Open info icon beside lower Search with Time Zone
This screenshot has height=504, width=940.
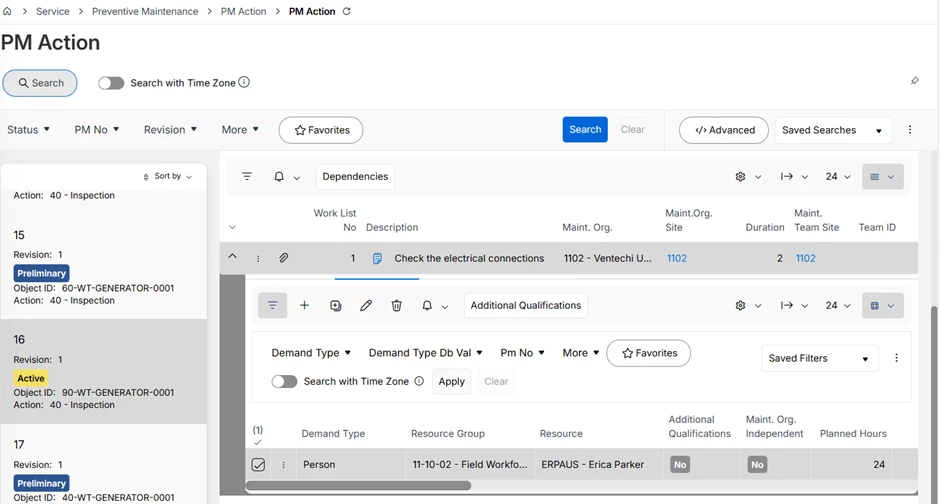pyautogui.click(x=419, y=381)
